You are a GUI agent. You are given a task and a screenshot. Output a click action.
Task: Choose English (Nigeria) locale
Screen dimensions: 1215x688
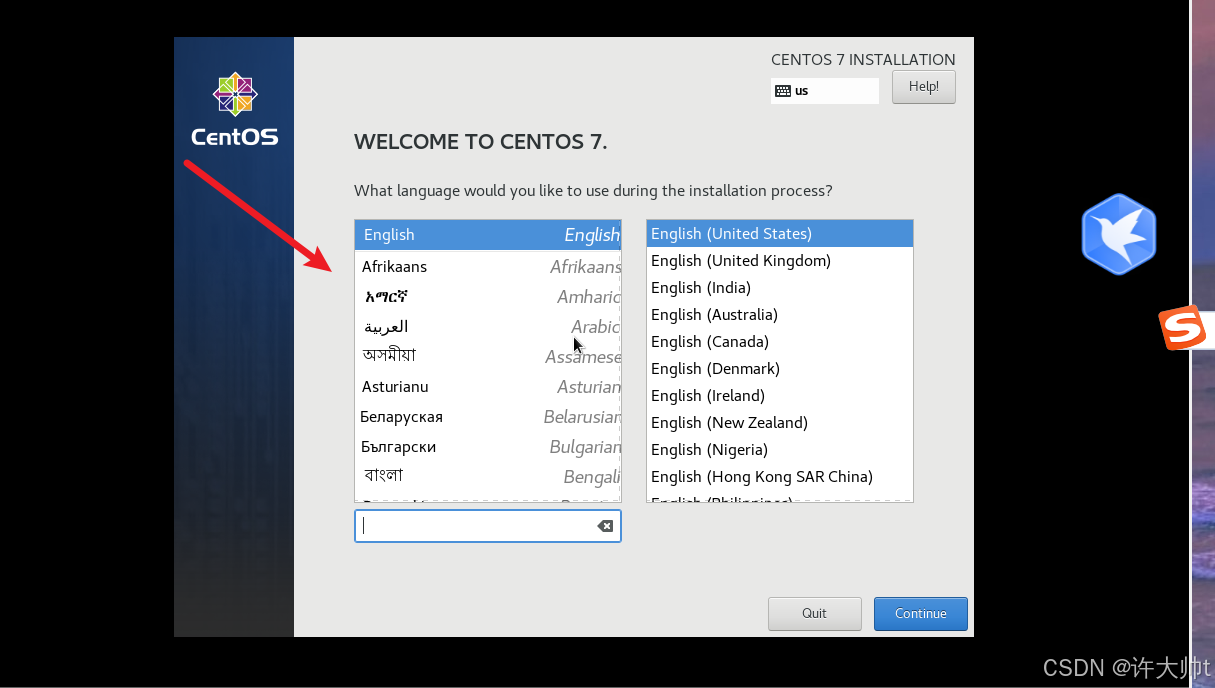pyautogui.click(x=780, y=450)
